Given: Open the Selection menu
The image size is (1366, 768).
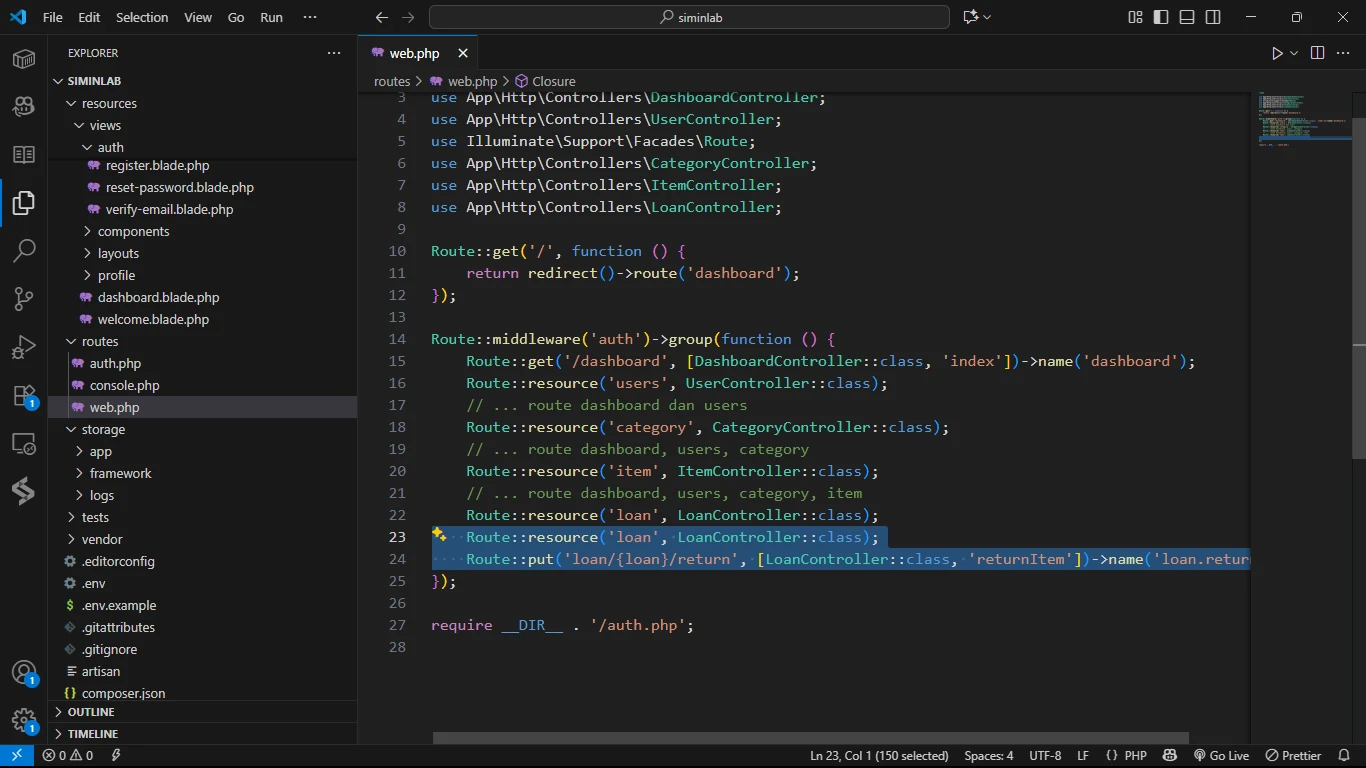Looking at the screenshot, I should [x=142, y=17].
